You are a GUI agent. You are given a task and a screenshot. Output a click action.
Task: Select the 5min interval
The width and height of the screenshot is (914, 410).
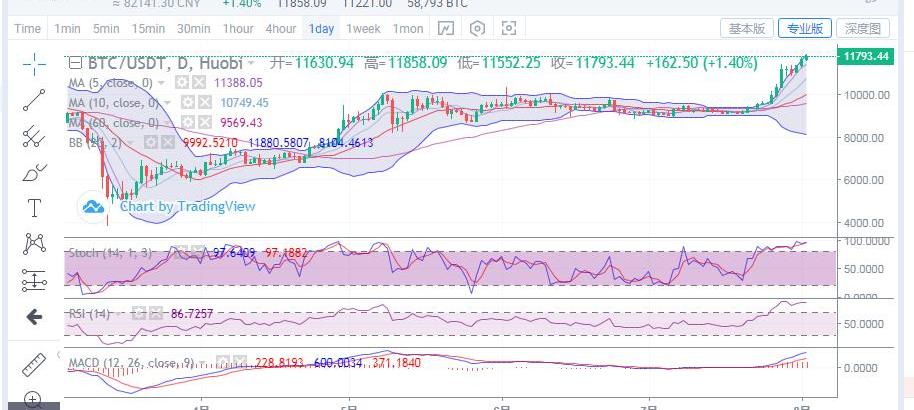[106, 29]
